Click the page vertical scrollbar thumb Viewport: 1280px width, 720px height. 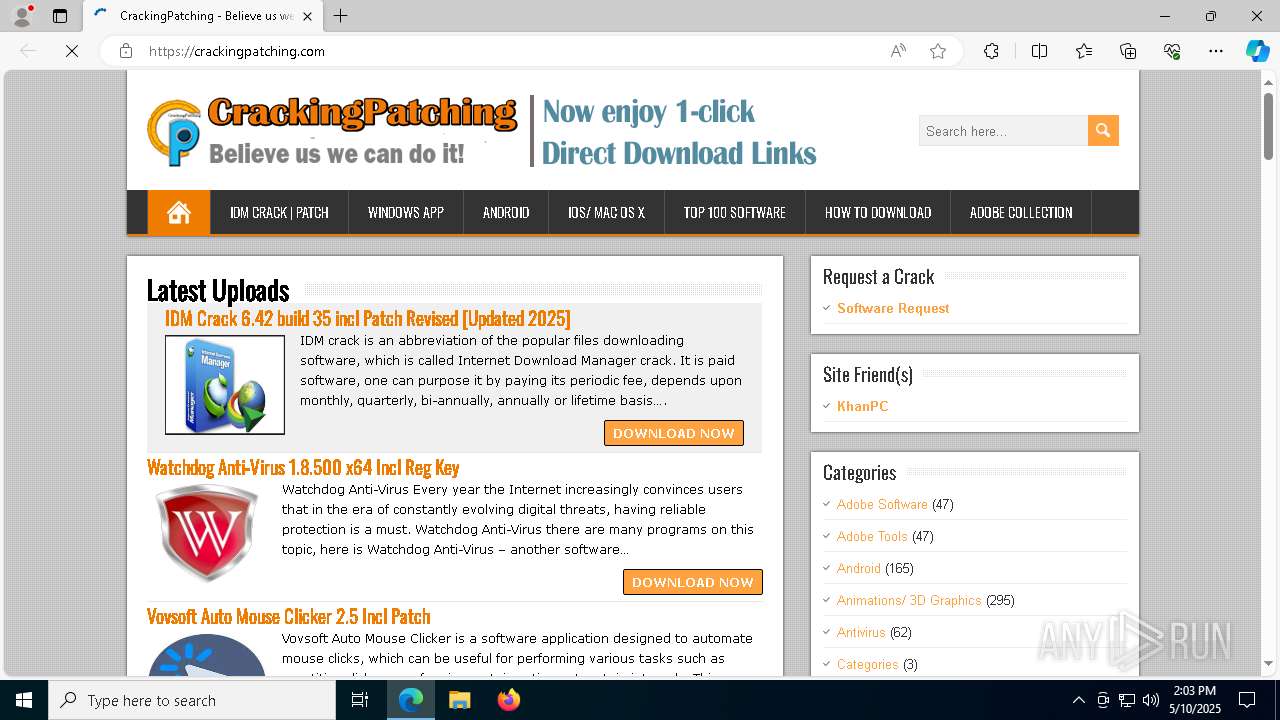click(x=1268, y=125)
